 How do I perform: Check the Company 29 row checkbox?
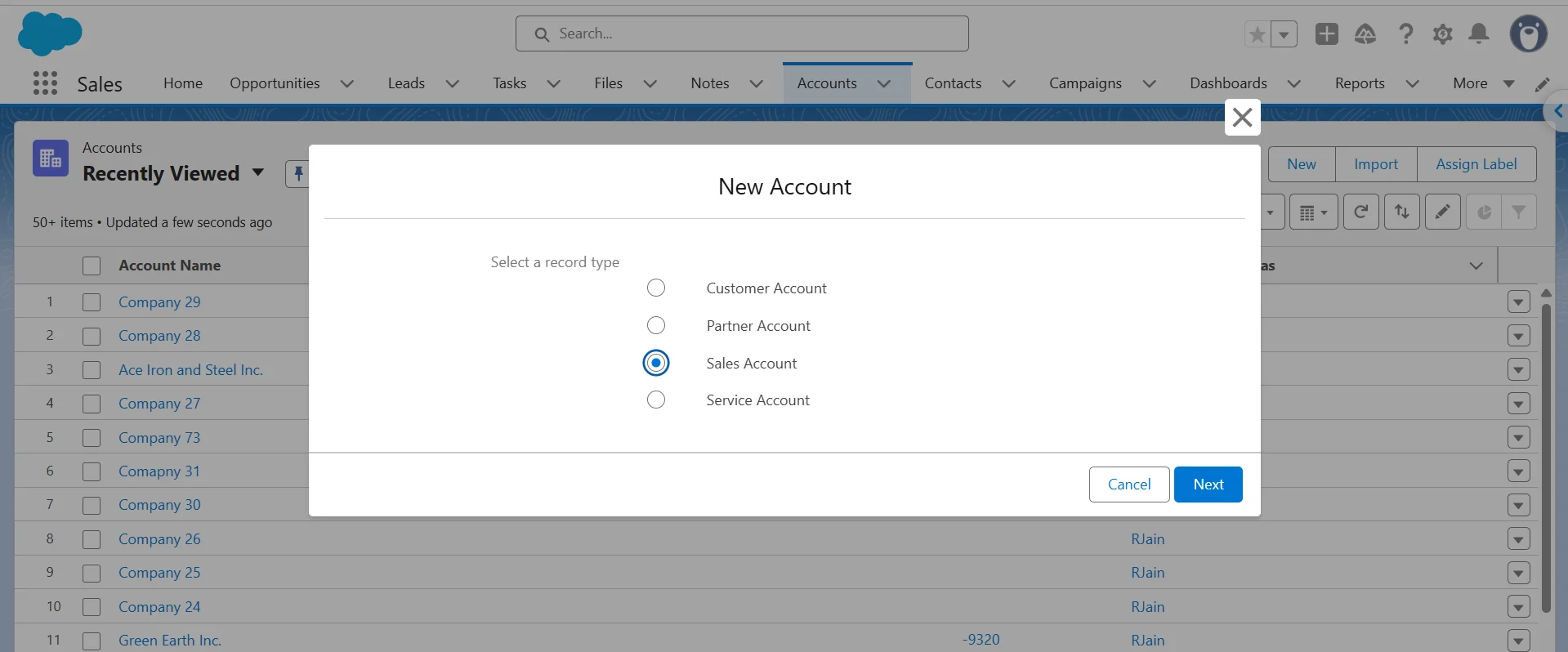pos(92,302)
